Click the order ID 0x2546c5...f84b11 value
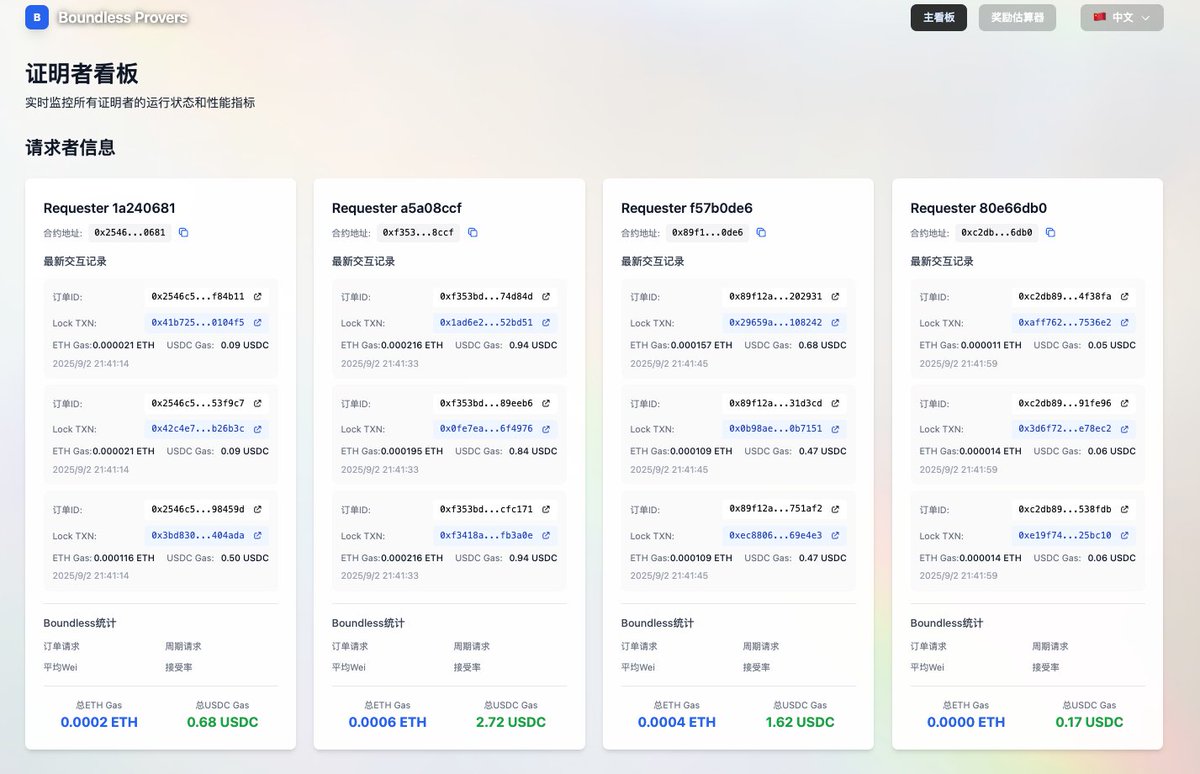Viewport: 1200px width, 774px height. click(x=198, y=297)
